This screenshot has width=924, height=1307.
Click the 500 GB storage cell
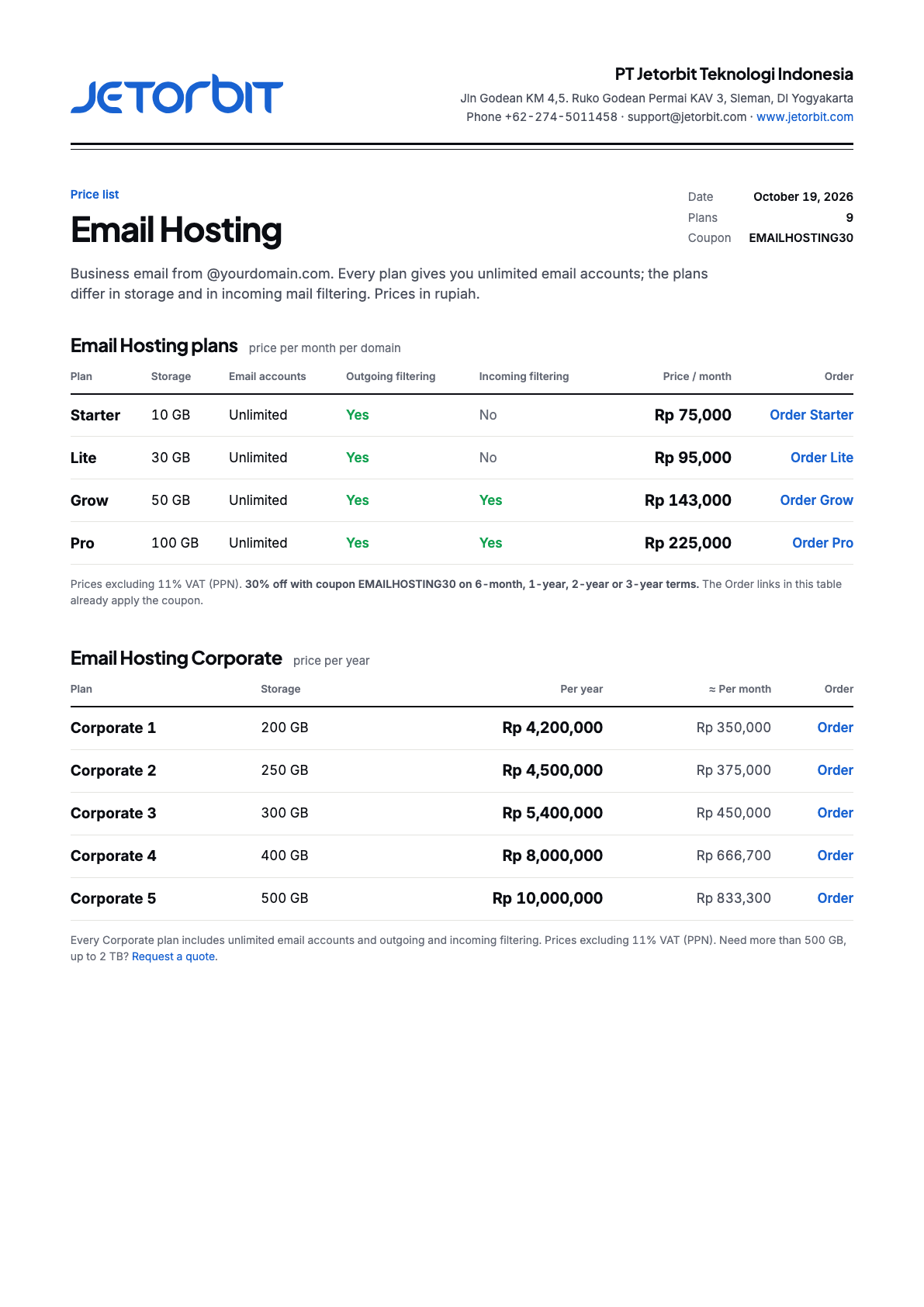(285, 898)
